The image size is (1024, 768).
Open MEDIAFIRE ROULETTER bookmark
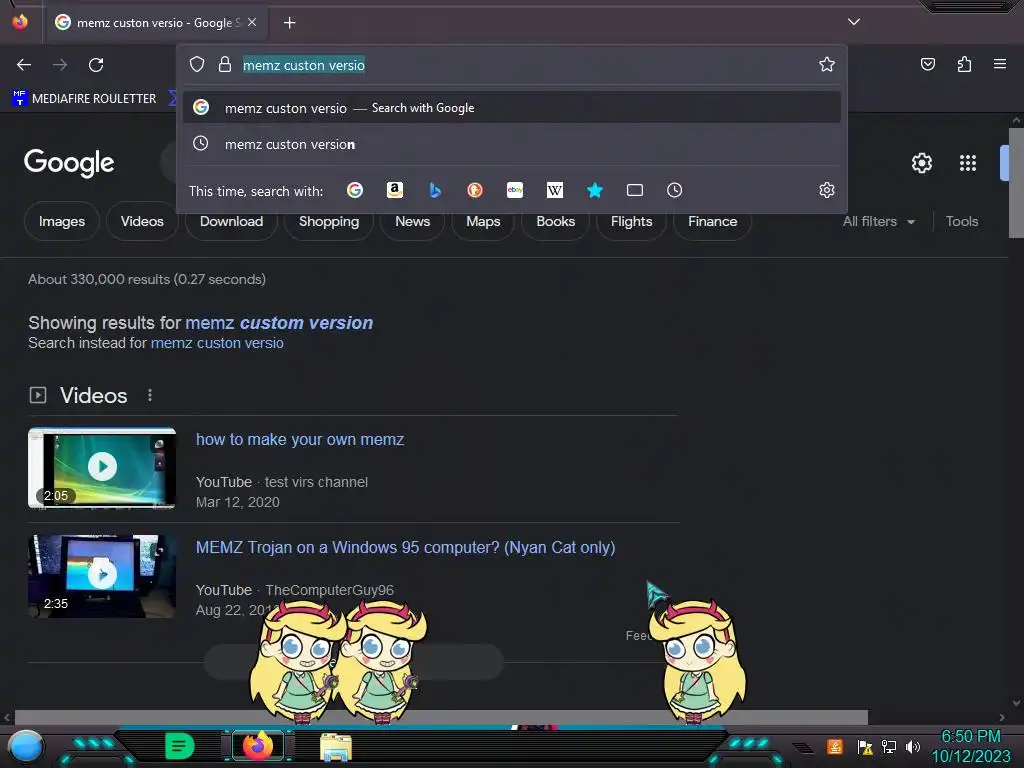(84, 99)
